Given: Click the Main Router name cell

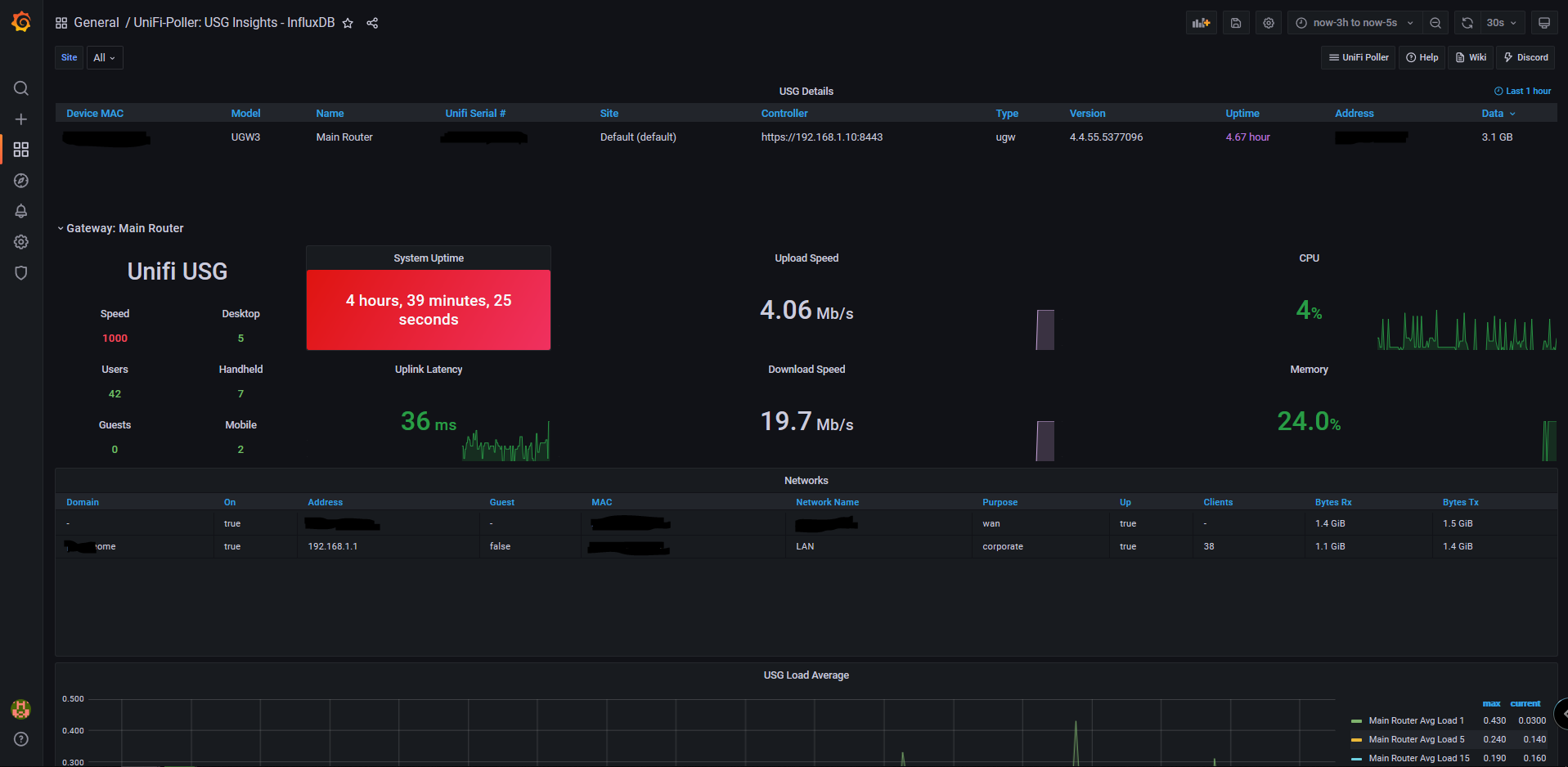Looking at the screenshot, I should [x=344, y=137].
